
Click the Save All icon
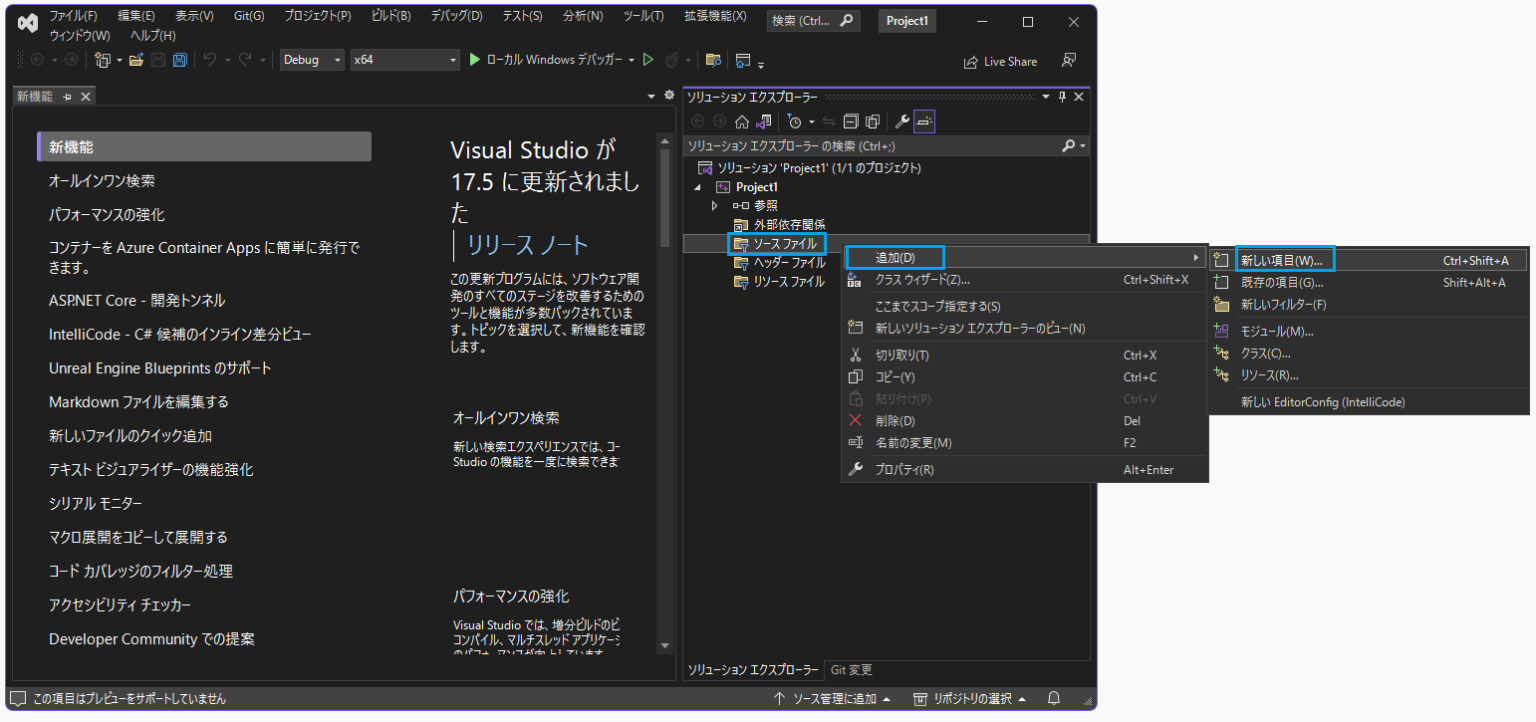tap(180, 61)
